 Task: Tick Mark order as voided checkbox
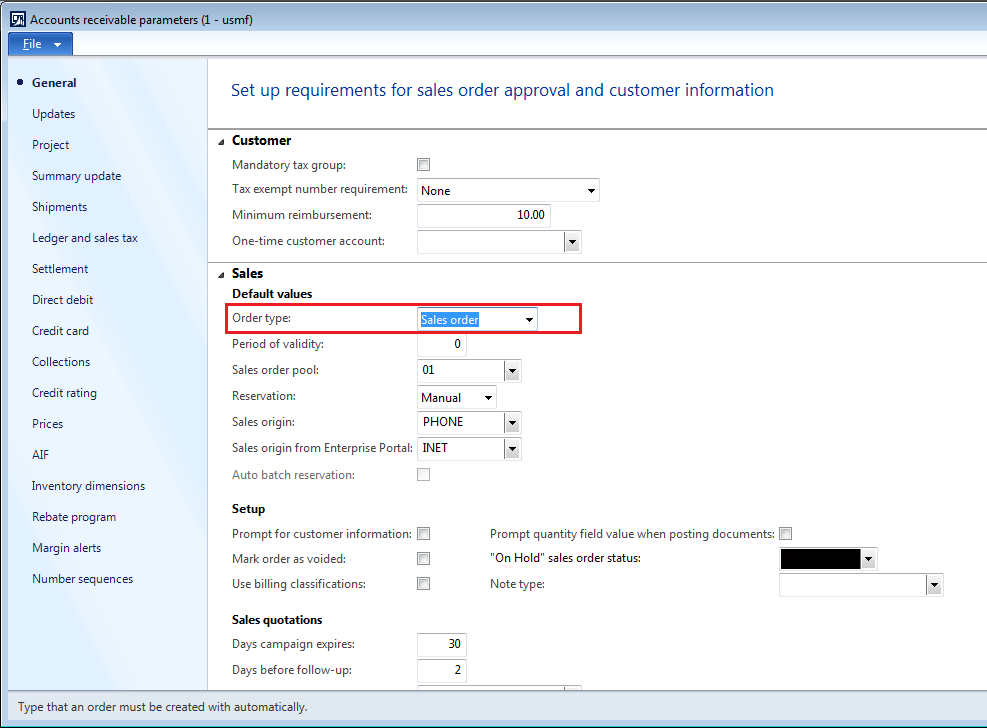pos(424,559)
